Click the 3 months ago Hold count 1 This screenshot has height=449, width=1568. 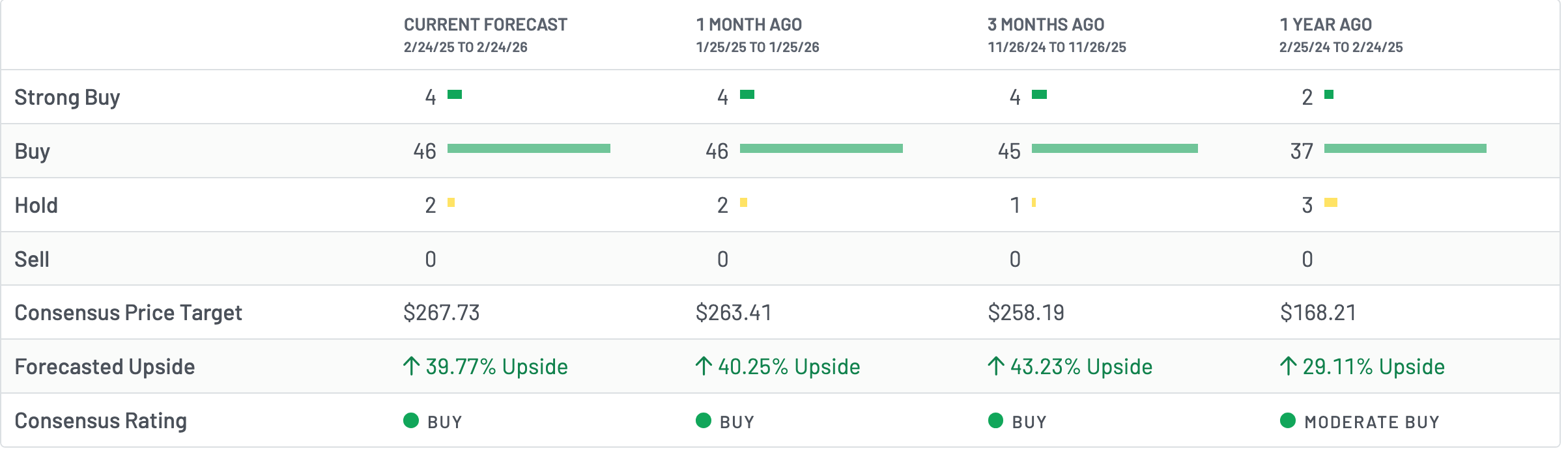[1015, 205]
